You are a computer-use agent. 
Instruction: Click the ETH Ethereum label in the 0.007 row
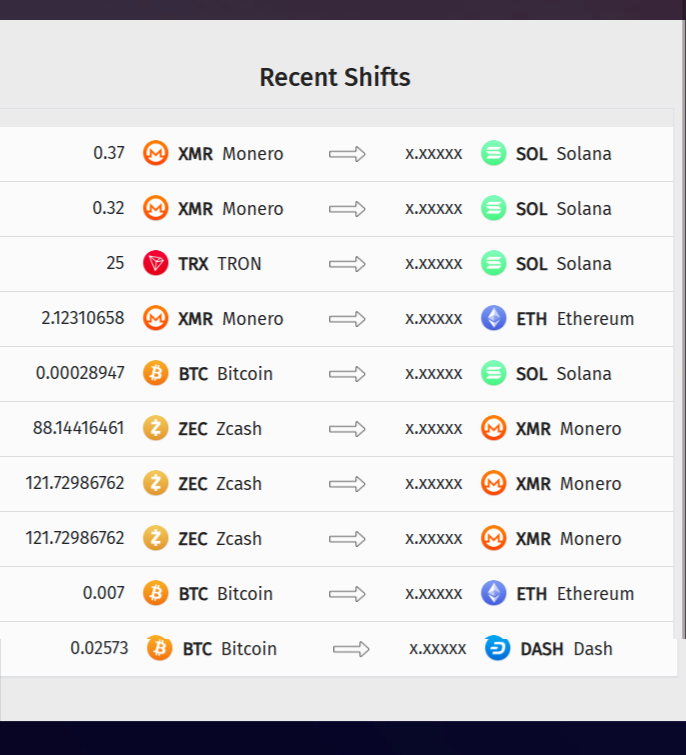[575, 594]
